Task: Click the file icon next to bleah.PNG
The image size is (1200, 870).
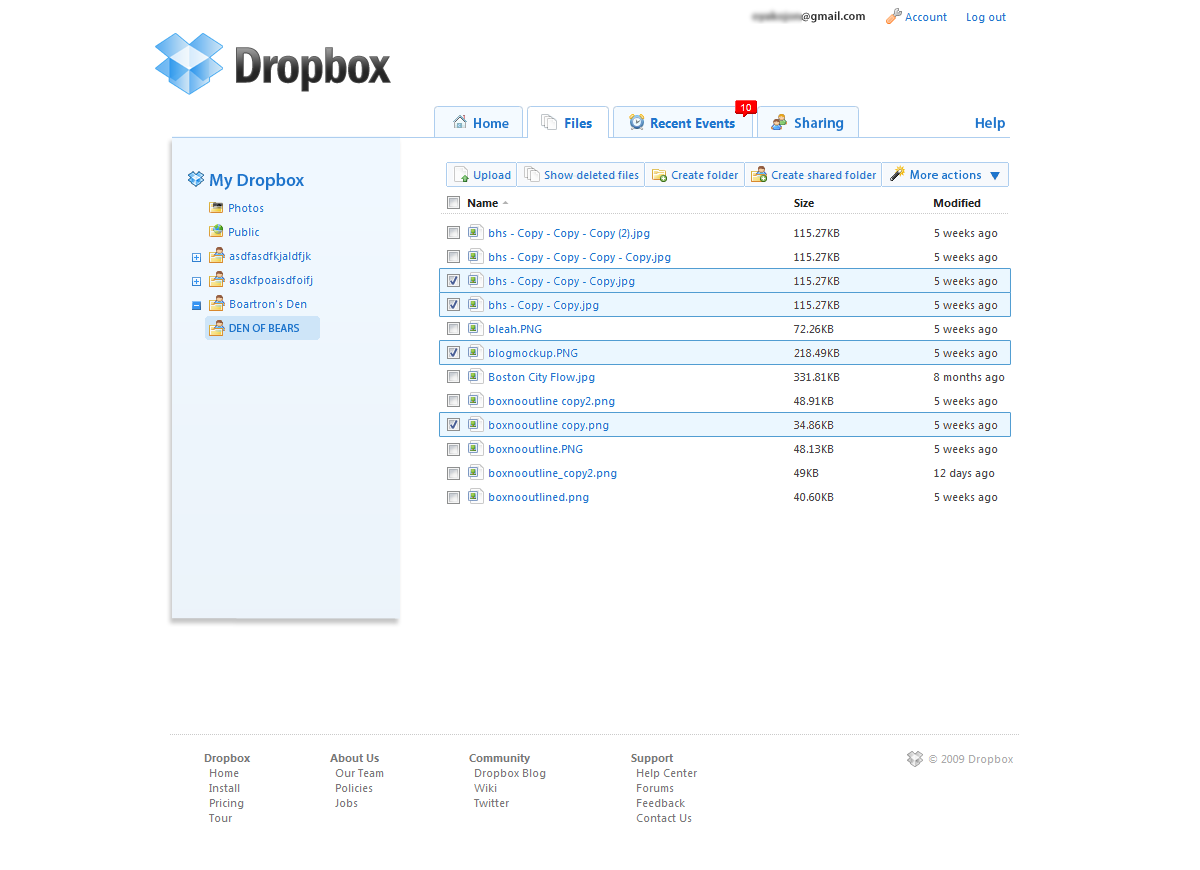Action: click(475, 329)
